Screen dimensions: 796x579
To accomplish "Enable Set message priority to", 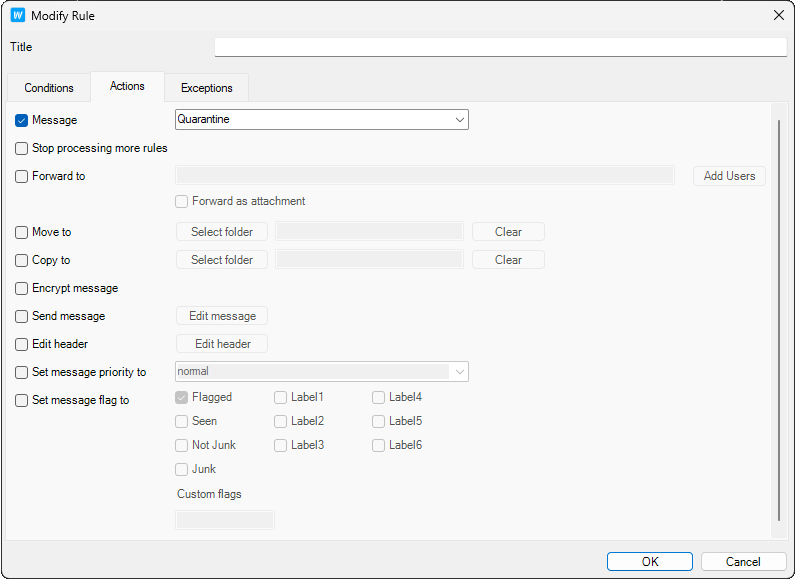I will pos(21,372).
